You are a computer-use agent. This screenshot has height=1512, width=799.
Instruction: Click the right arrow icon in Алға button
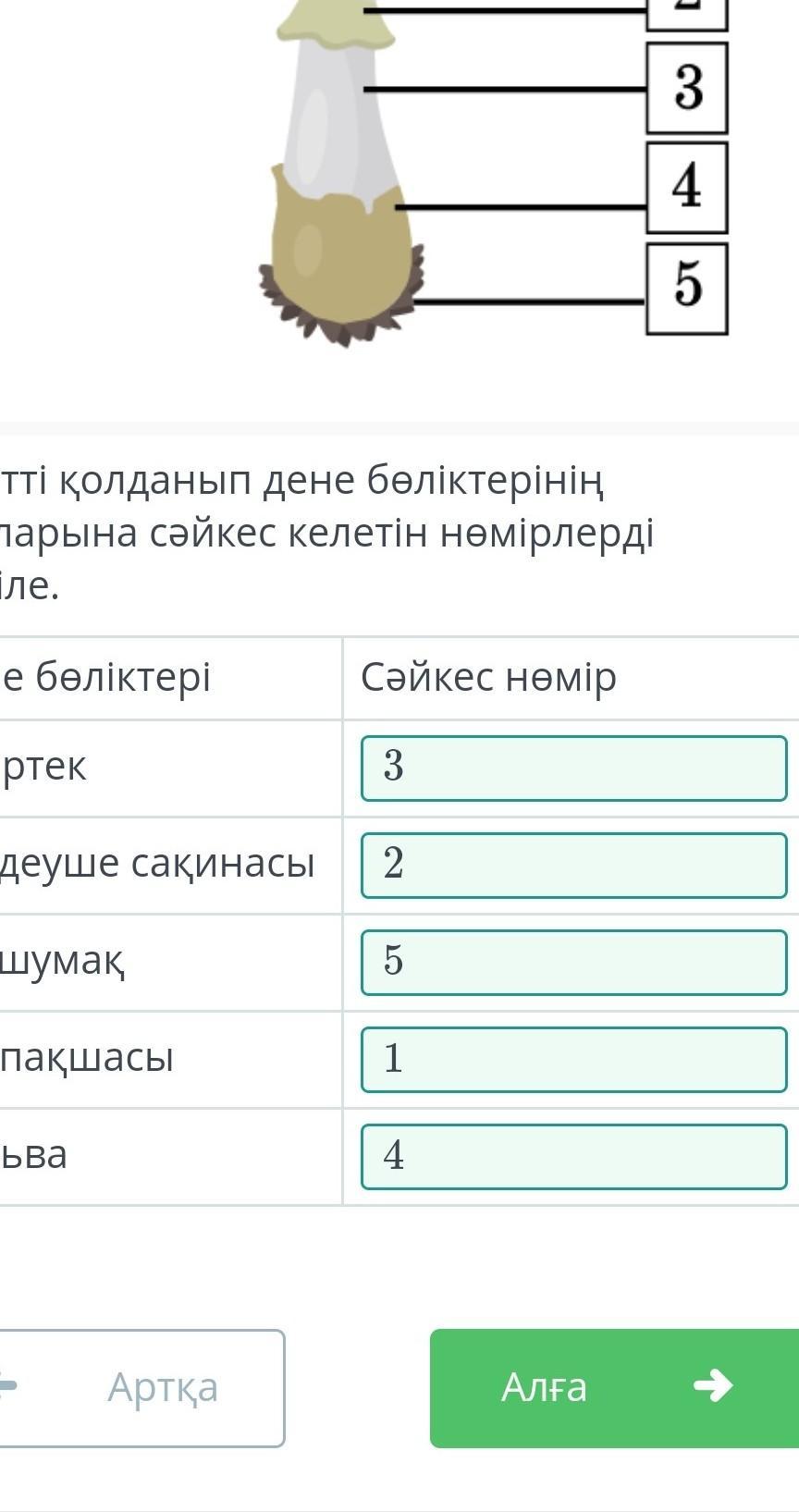tap(713, 1385)
